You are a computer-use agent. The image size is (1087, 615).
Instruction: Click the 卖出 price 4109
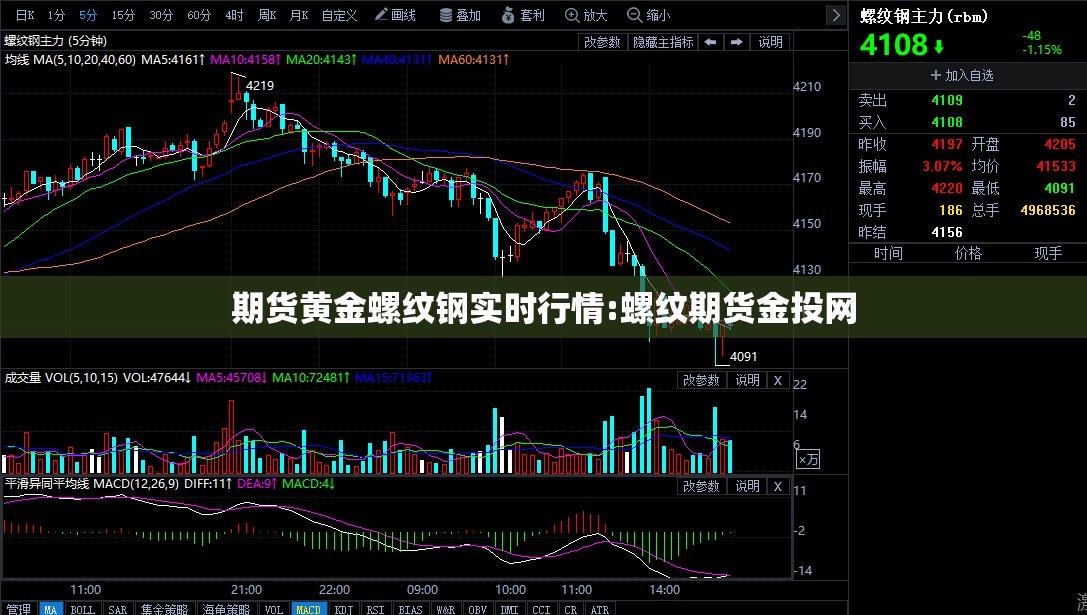pyautogui.click(x=947, y=101)
